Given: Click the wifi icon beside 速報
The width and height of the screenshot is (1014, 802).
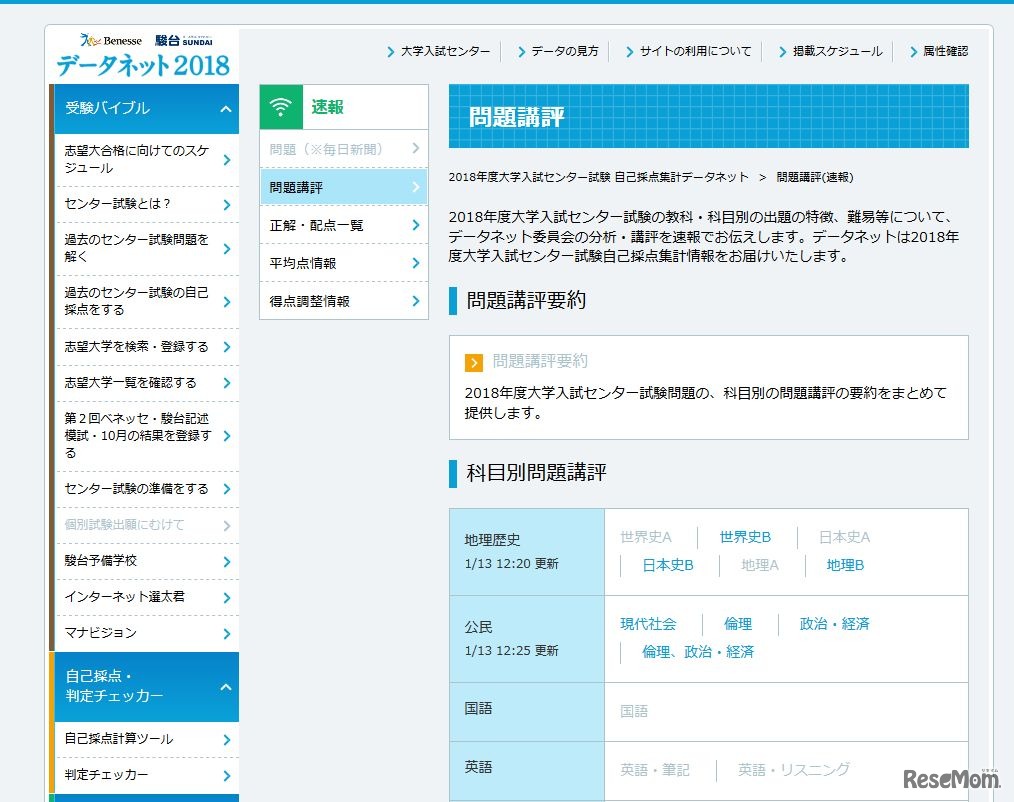Looking at the screenshot, I should pyautogui.click(x=280, y=105).
